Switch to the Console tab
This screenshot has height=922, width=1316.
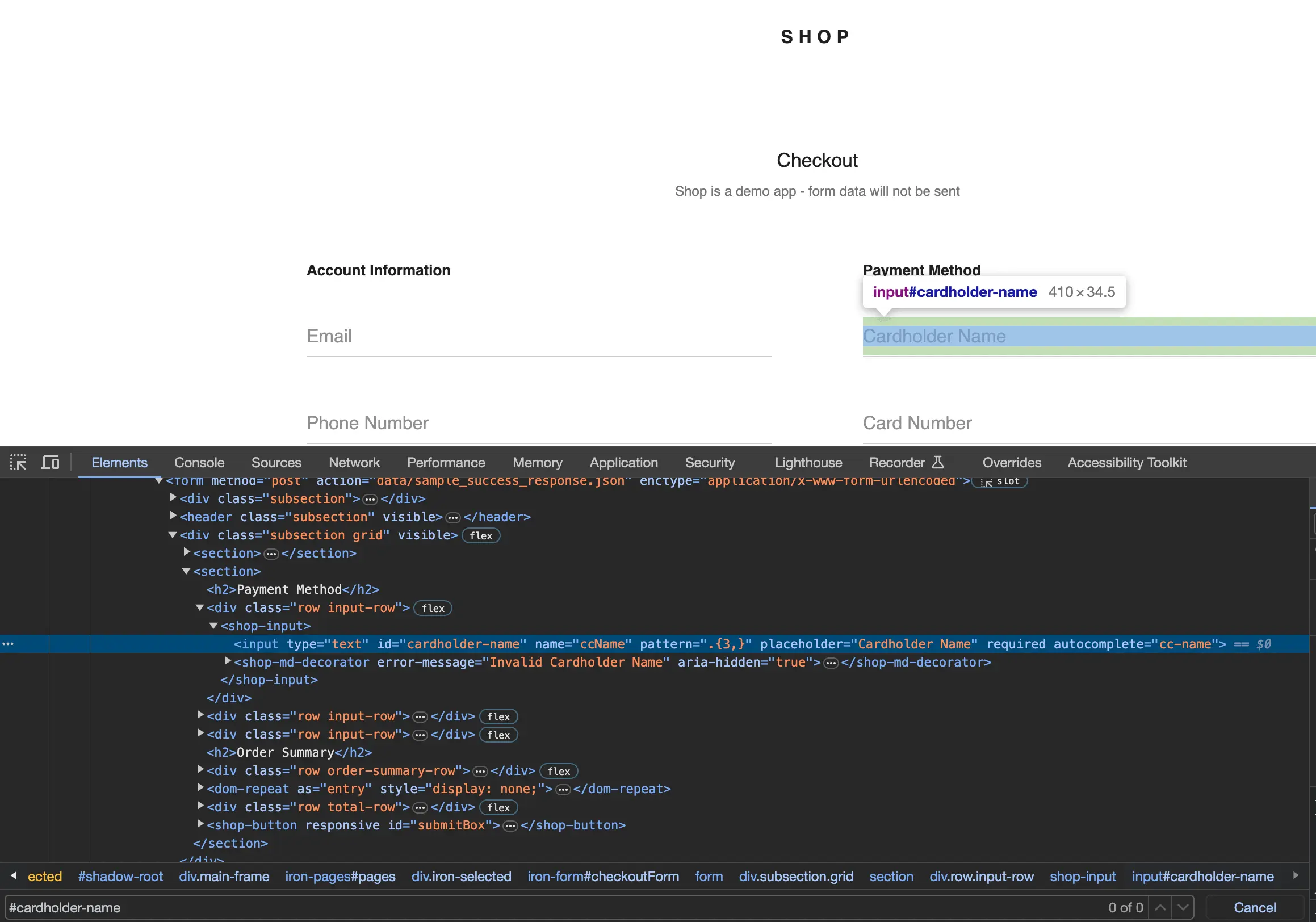pos(199,463)
